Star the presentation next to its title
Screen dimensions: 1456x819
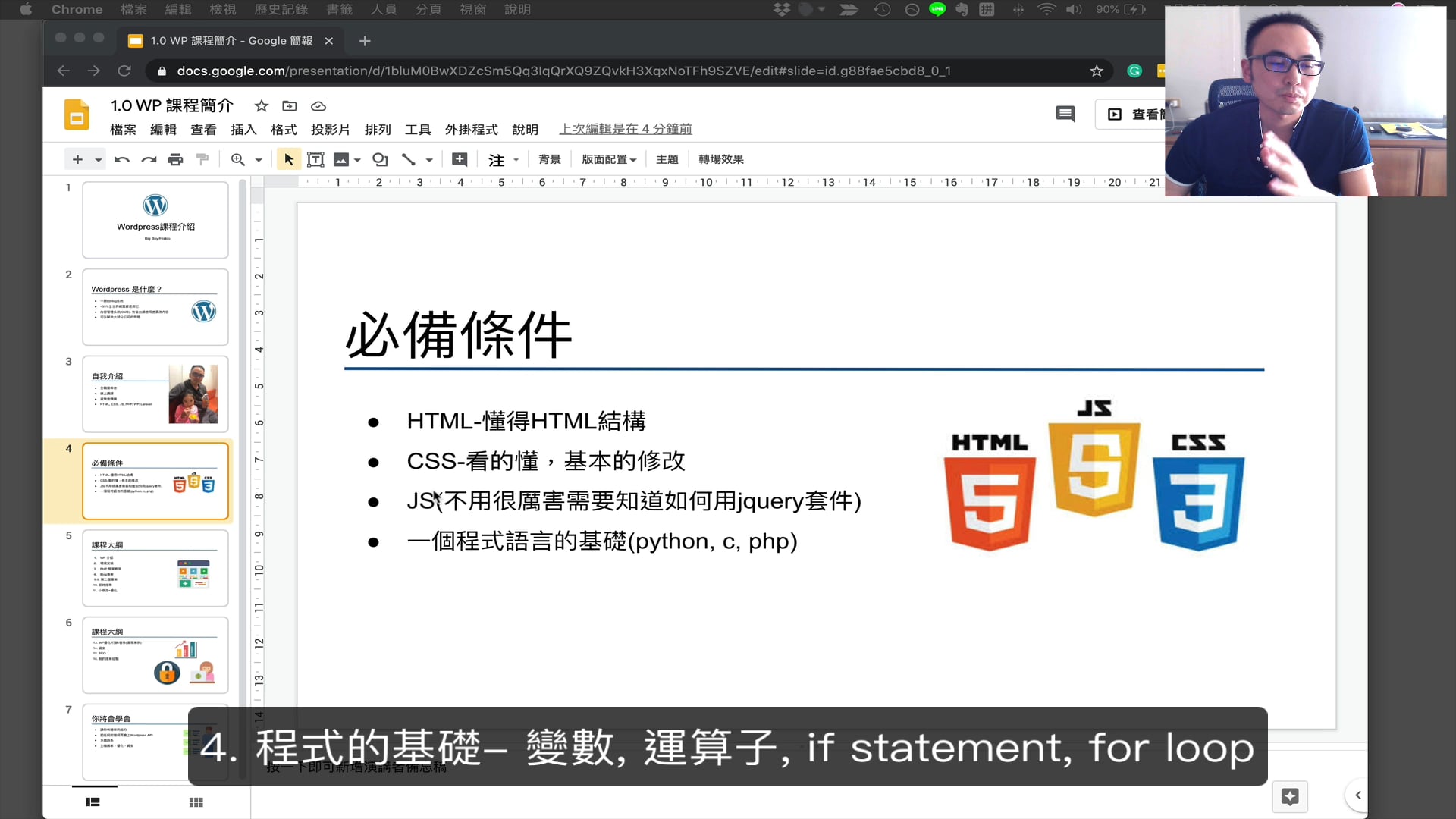pyautogui.click(x=261, y=106)
